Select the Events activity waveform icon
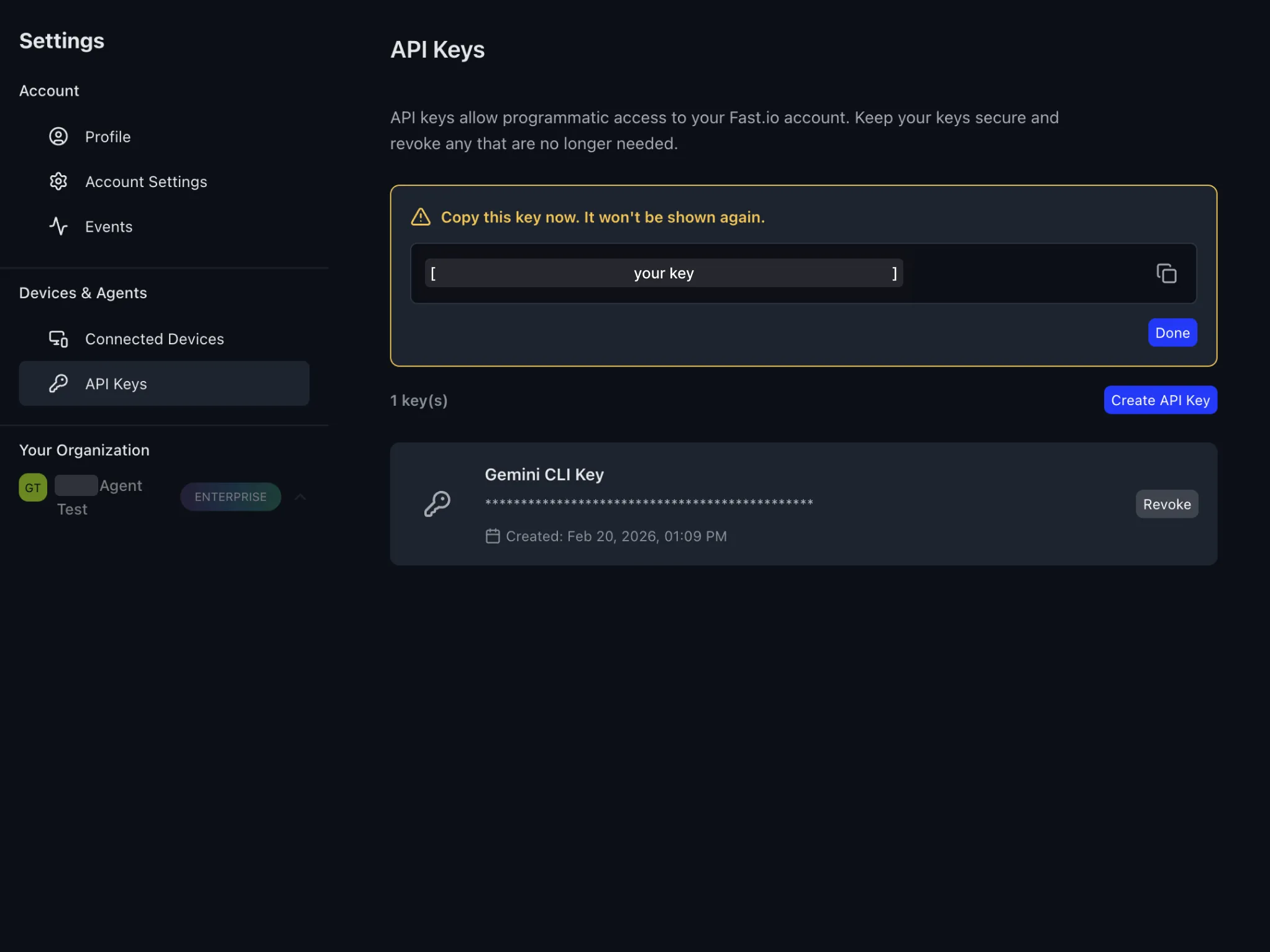This screenshot has width=1270, height=952. pos(58,226)
